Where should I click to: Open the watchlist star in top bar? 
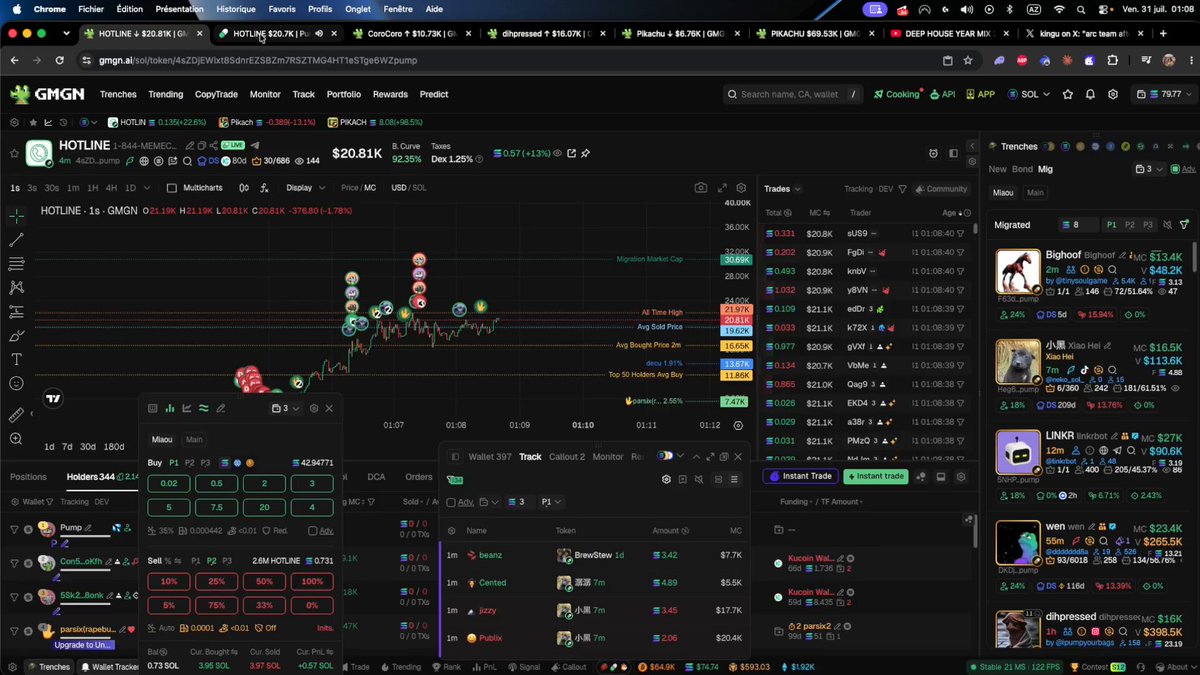1066,94
